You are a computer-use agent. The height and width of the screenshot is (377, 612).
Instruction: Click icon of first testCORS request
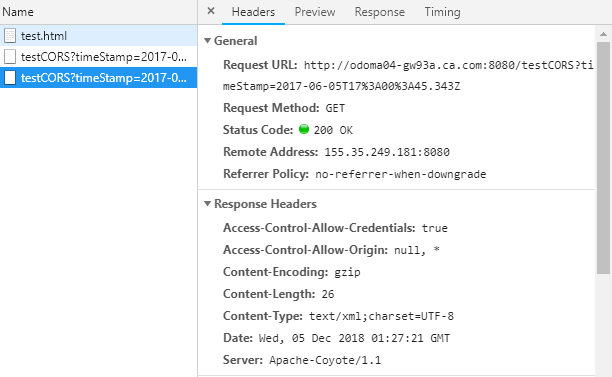click(x=10, y=57)
